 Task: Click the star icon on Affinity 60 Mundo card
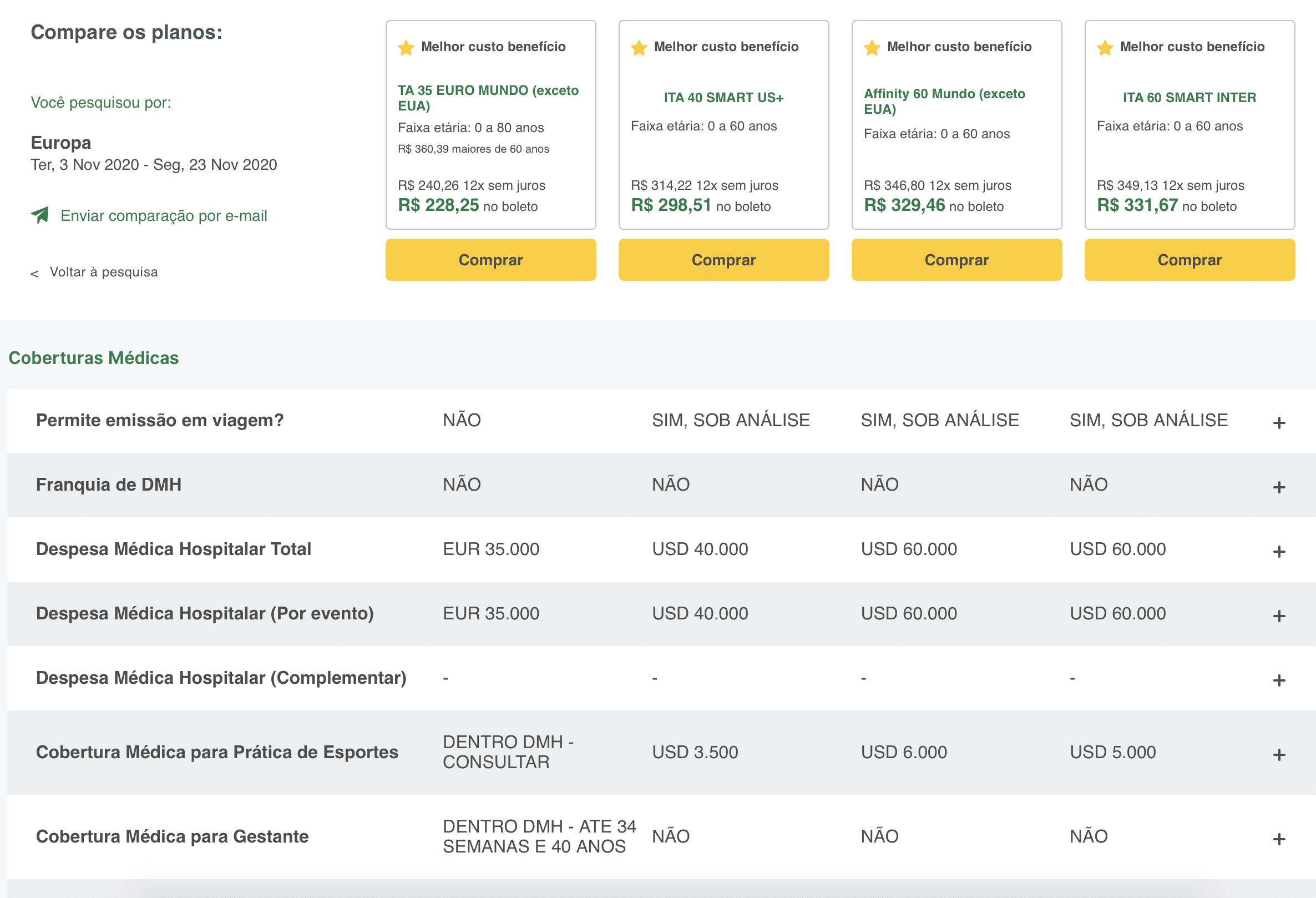coord(872,48)
